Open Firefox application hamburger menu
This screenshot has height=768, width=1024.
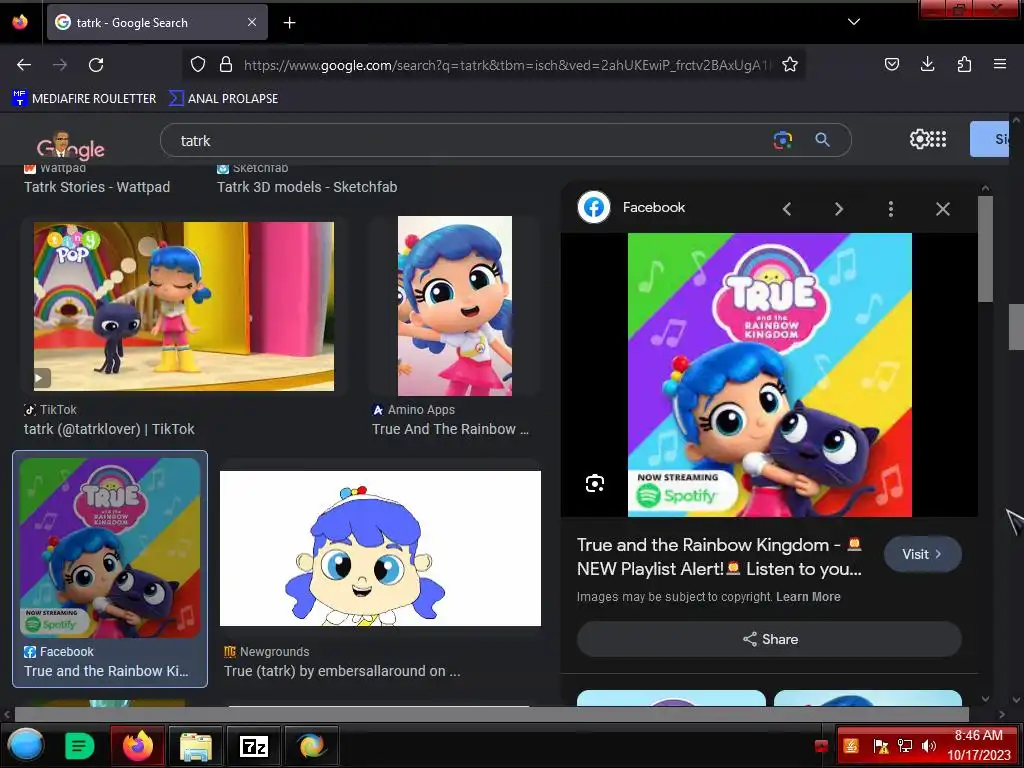(x=1000, y=64)
